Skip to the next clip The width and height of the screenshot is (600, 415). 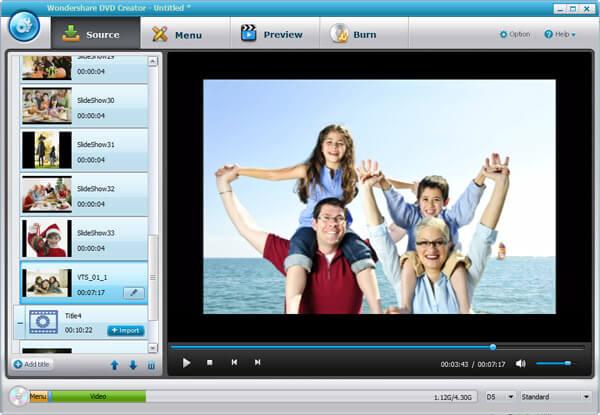tap(258, 363)
